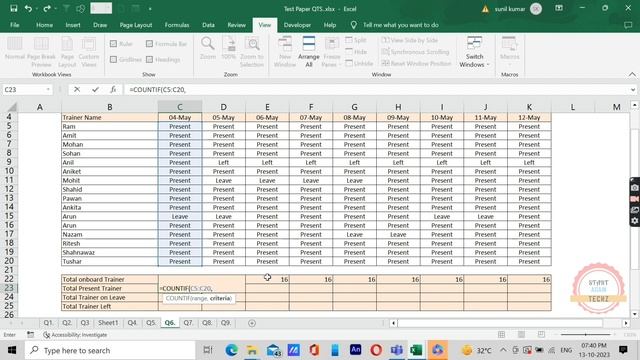This screenshot has width=640, height=360.
Task: Select the Select All corner button
Action: pos(12,107)
